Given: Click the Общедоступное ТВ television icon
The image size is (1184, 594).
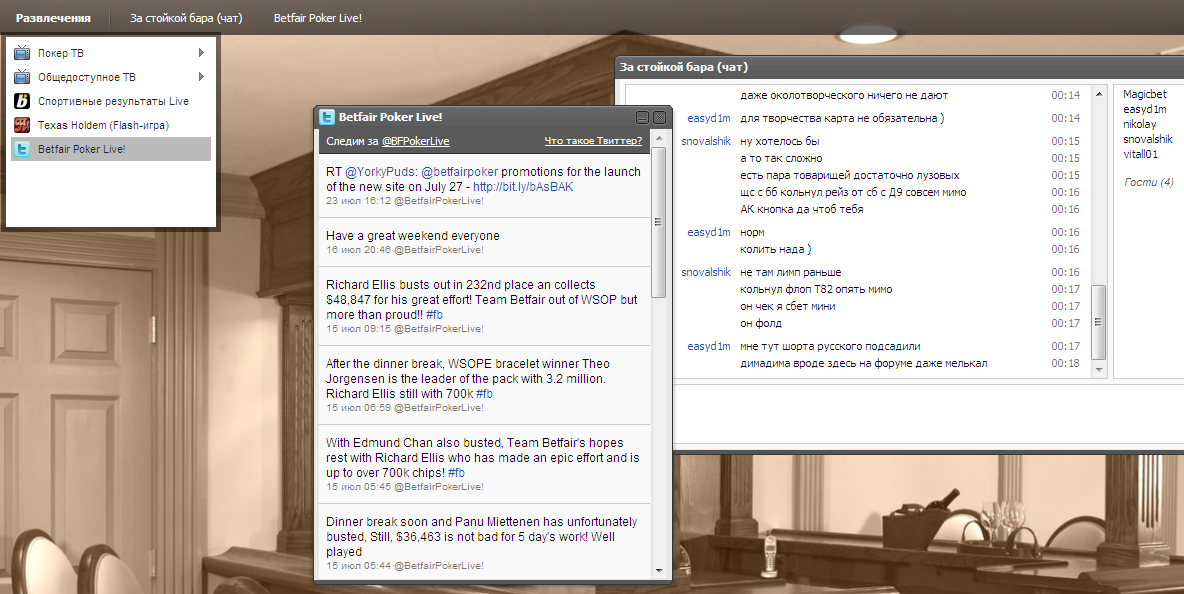Looking at the screenshot, I should pyautogui.click(x=22, y=77).
